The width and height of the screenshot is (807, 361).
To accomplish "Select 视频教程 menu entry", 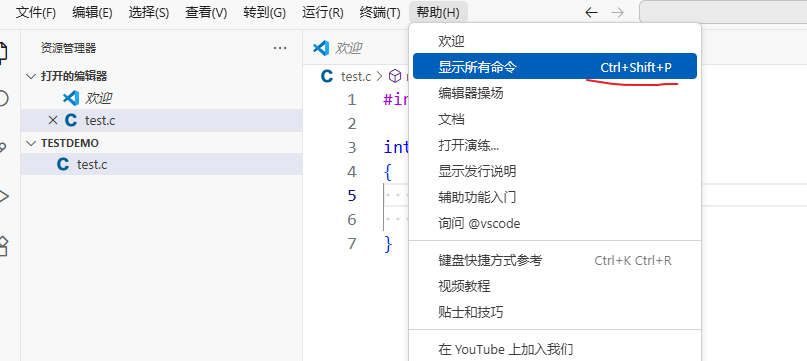I will (555, 286).
